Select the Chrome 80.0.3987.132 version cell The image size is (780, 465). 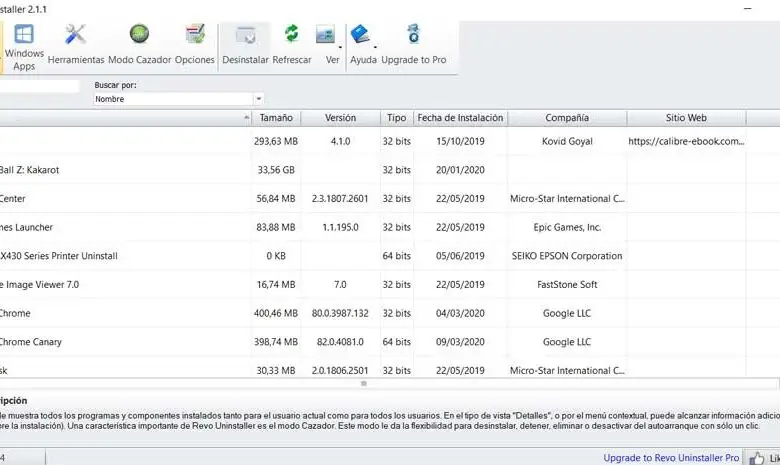(x=340, y=313)
